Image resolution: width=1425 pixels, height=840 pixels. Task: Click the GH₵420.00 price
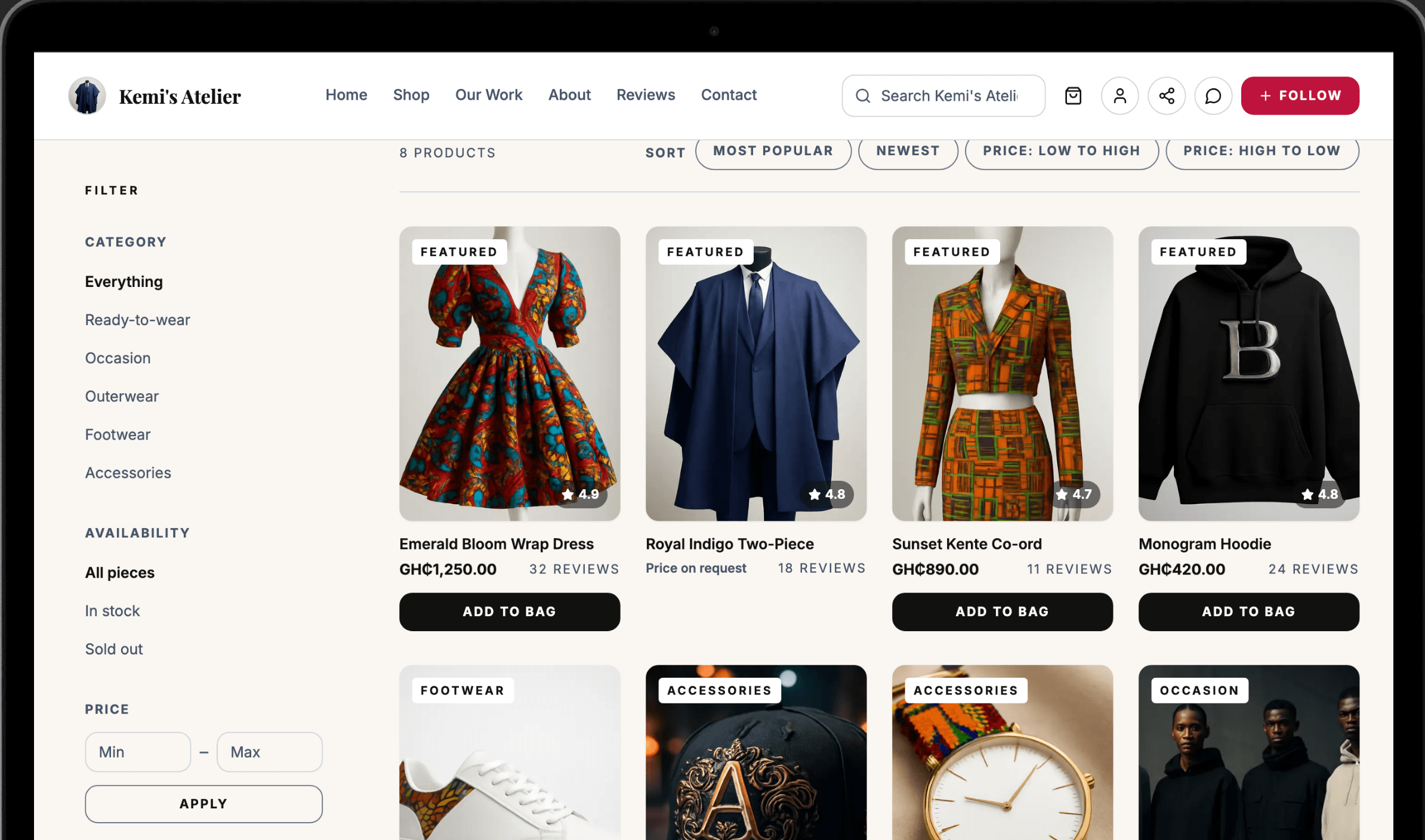coord(1182,569)
